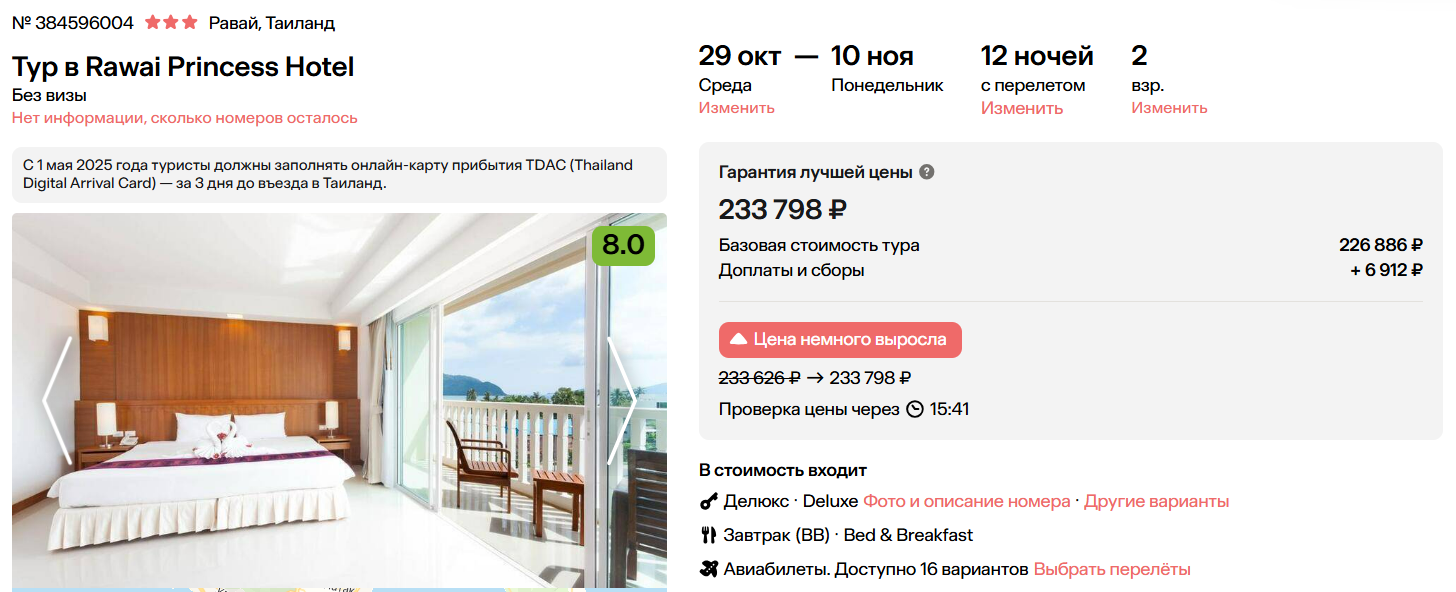1456x592 pixels.
Task: Choose flights via Выбрать перелёты link
Action: [1112, 570]
